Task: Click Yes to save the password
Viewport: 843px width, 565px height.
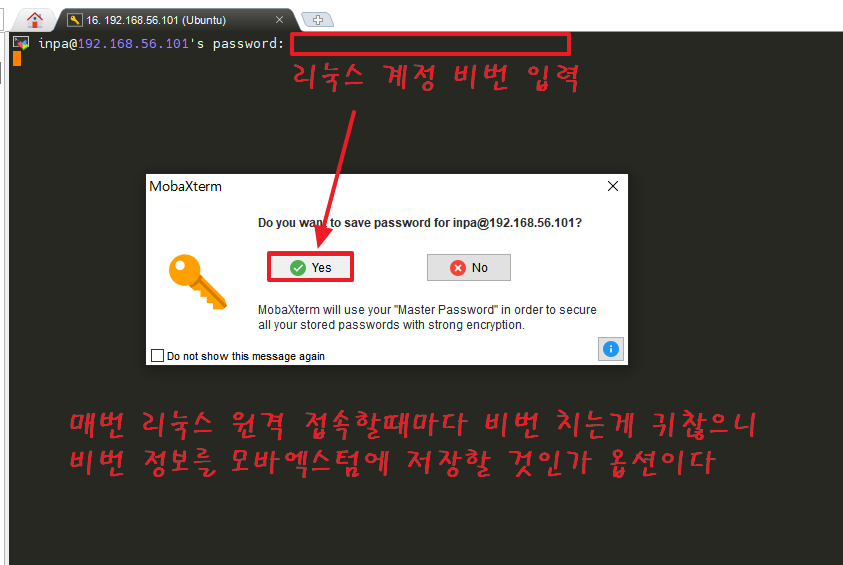Action: [310, 267]
